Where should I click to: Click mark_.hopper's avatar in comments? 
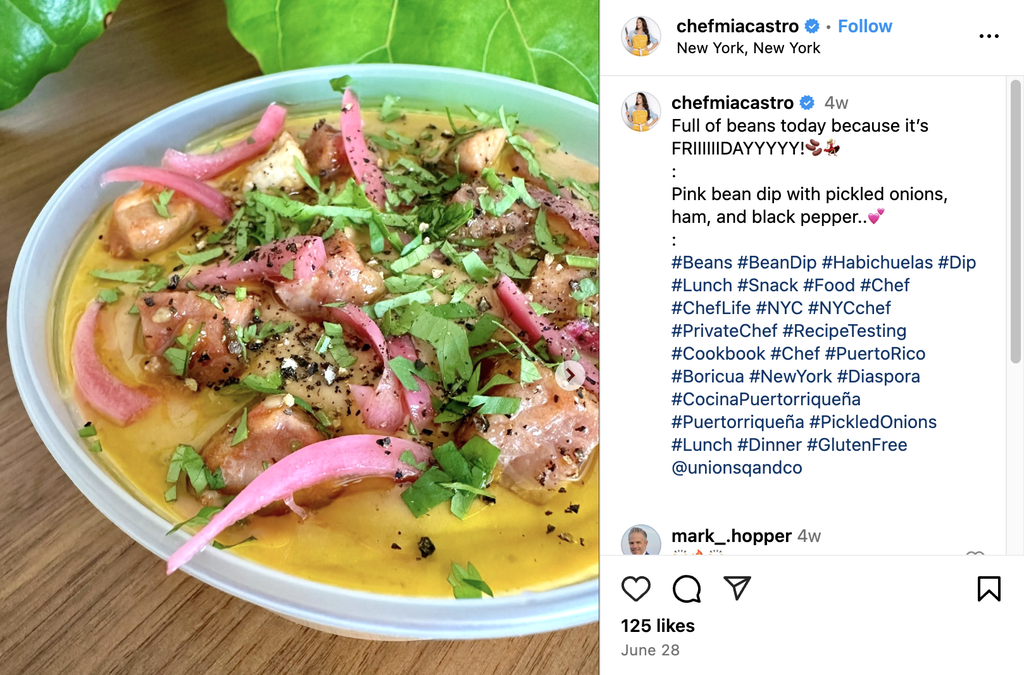click(x=641, y=541)
